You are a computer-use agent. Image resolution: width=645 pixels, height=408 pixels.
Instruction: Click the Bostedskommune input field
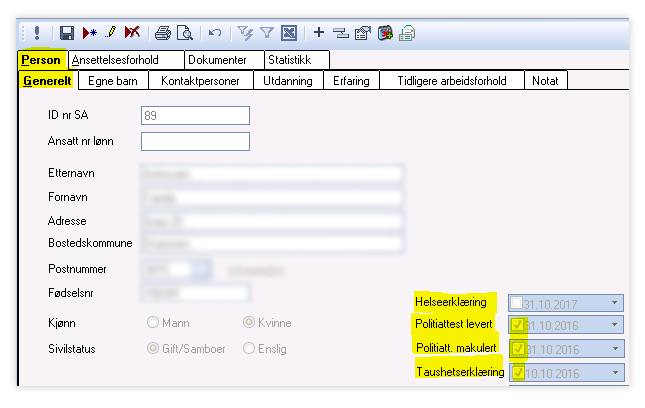point(271,243)
